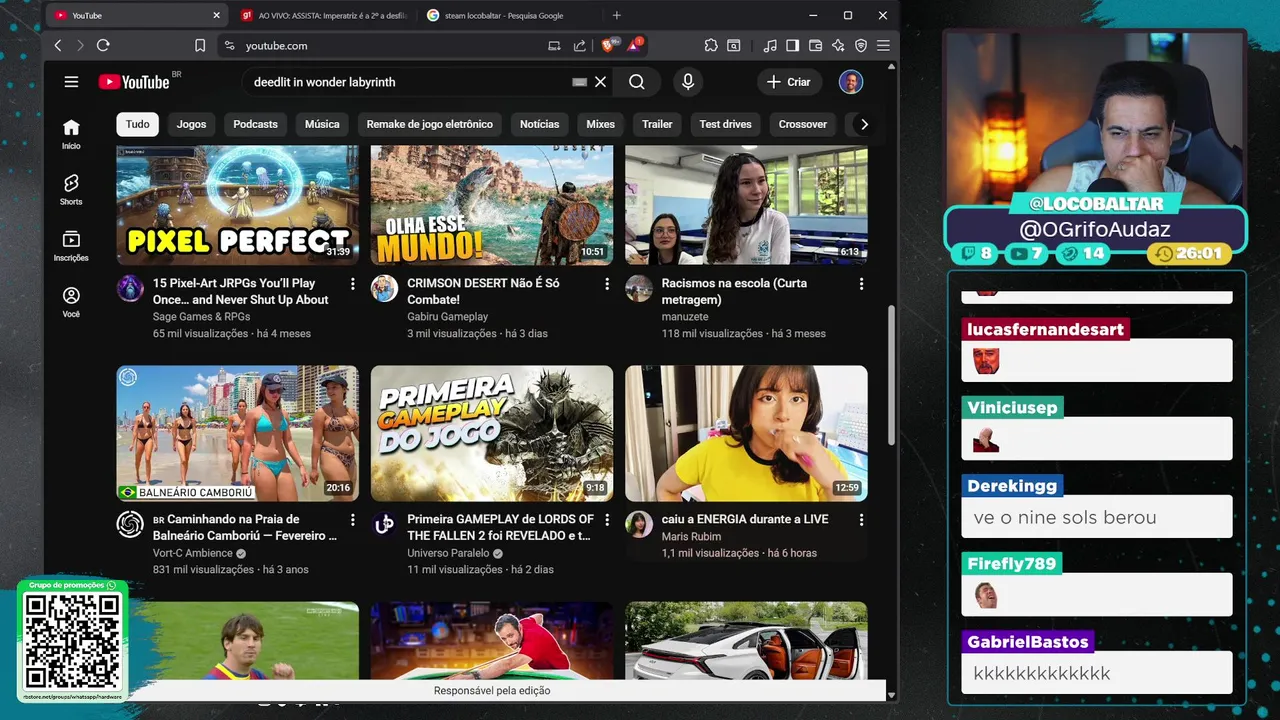Screen dimensions: 1280x720
Task: Open the music note playlist icon
Action: tap(770, 45)
